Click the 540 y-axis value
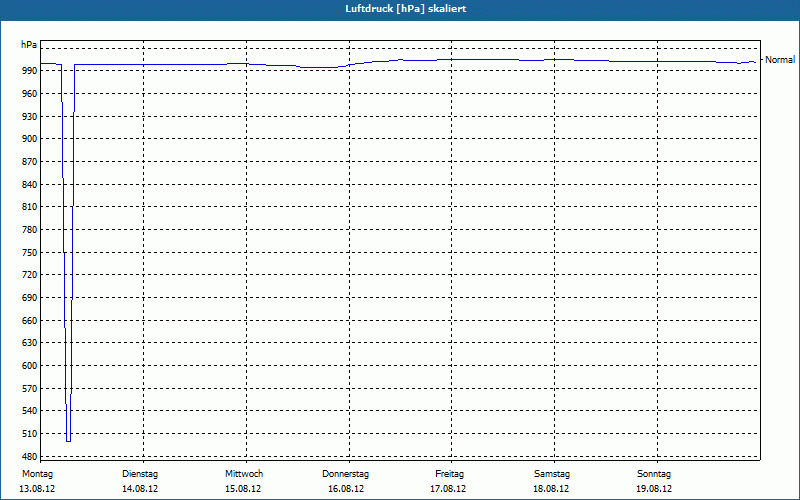 pos(29,411)
